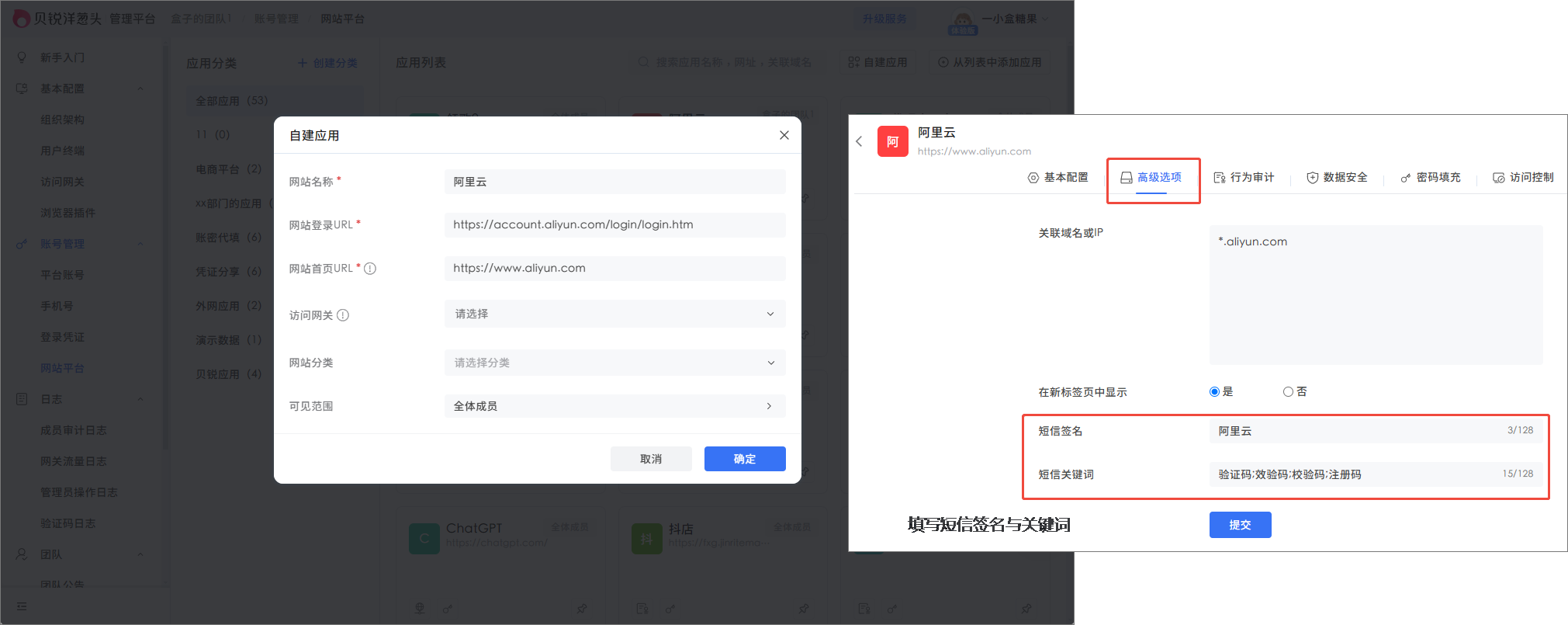Switch to the 基本配置 tab

[x=1057, y=178]
